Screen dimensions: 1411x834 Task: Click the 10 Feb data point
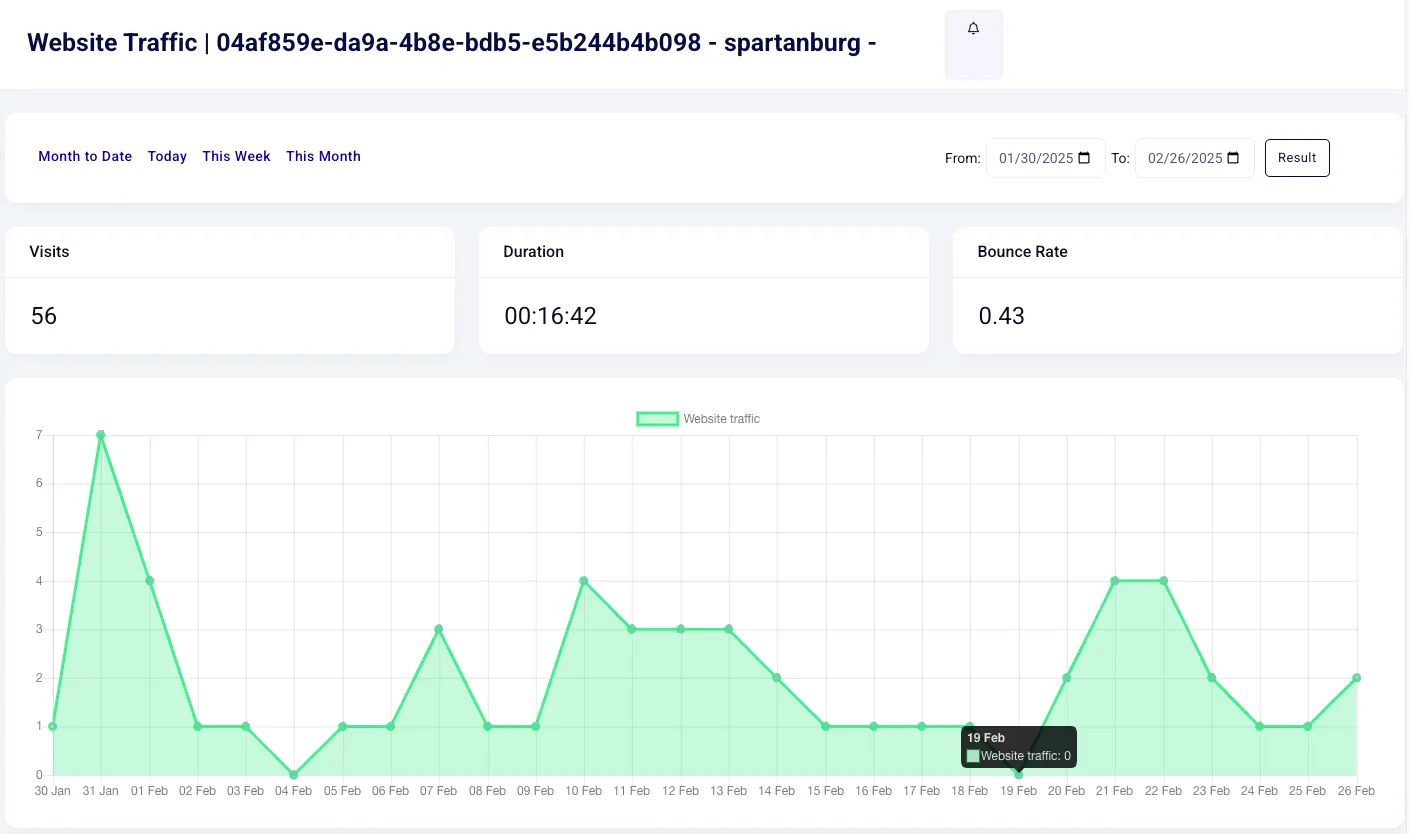(x=583, y=581)
